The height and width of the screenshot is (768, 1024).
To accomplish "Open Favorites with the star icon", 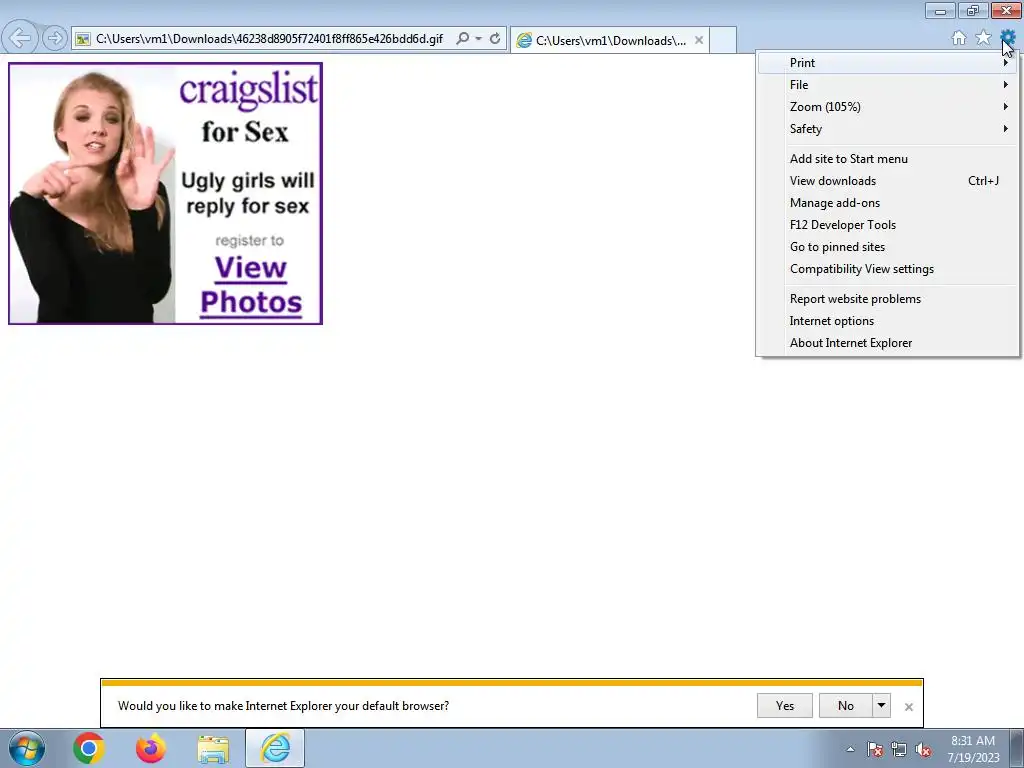I will (x=984, y=38).
